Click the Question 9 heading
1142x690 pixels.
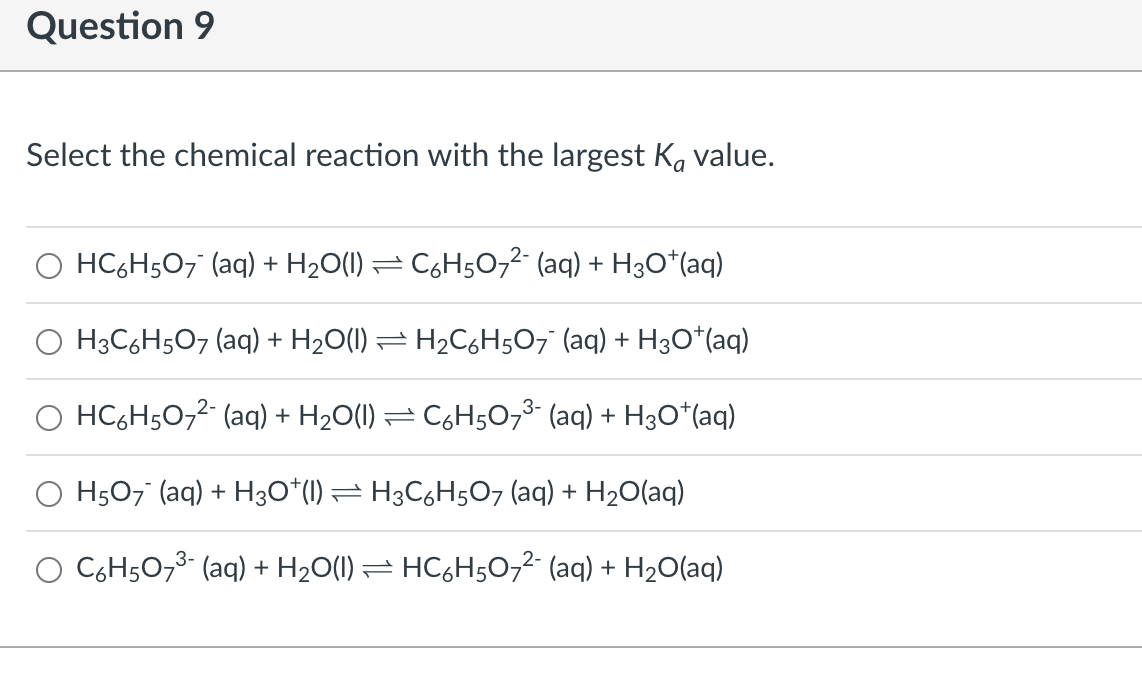[120, 26]
